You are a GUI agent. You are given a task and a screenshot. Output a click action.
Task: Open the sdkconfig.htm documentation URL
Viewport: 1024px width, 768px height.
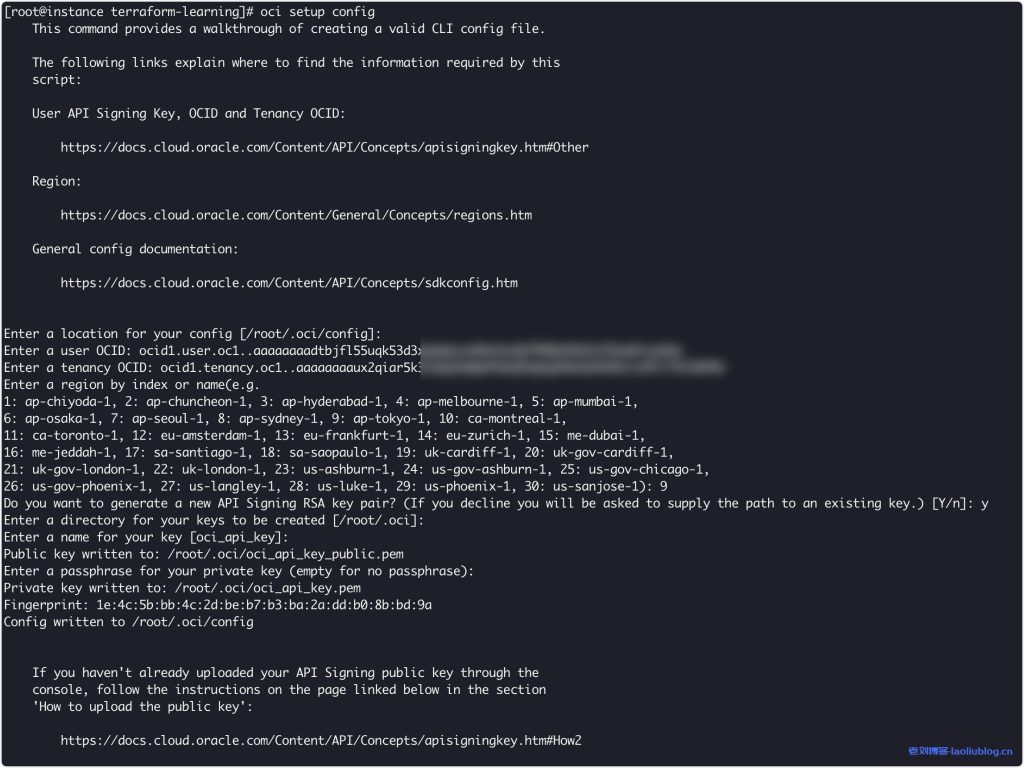click(288, 283)
